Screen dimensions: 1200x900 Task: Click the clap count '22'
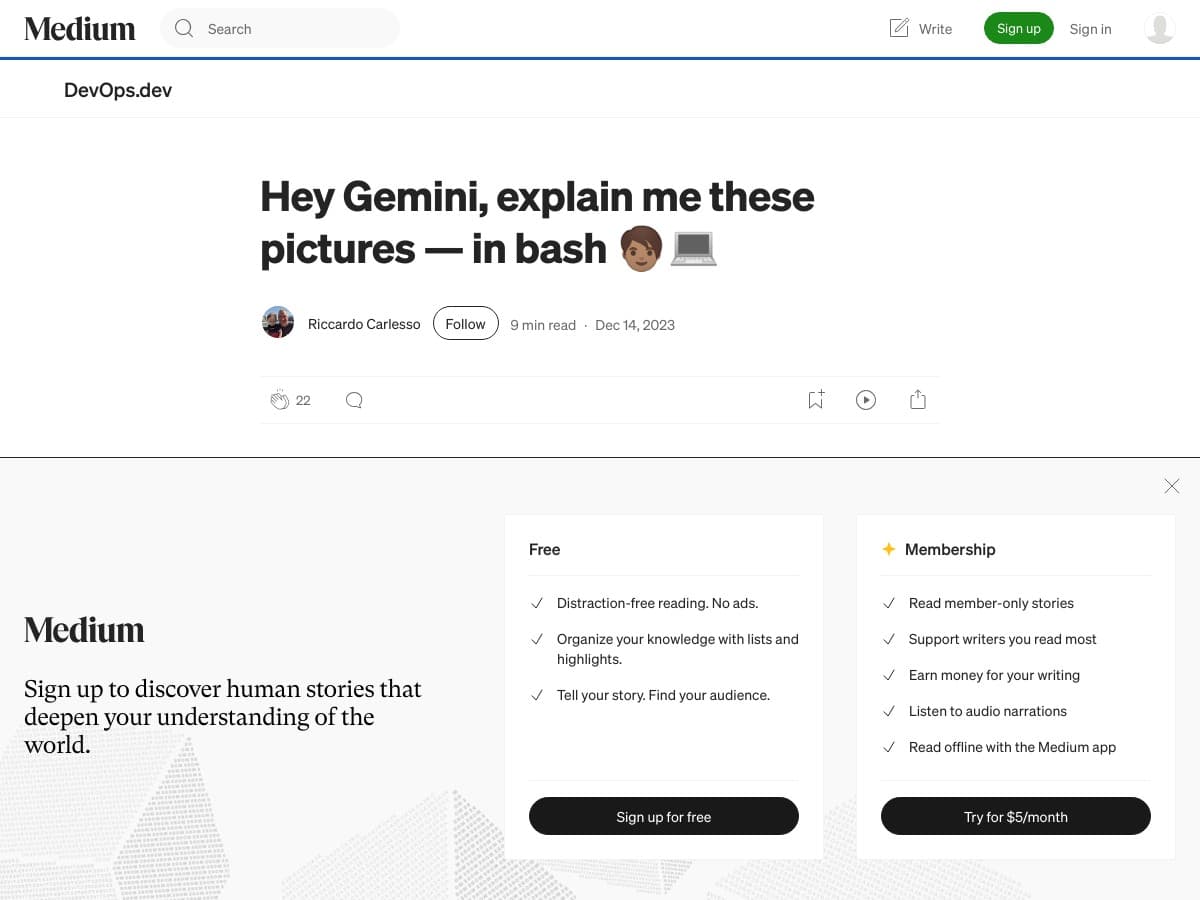[303, 400]
